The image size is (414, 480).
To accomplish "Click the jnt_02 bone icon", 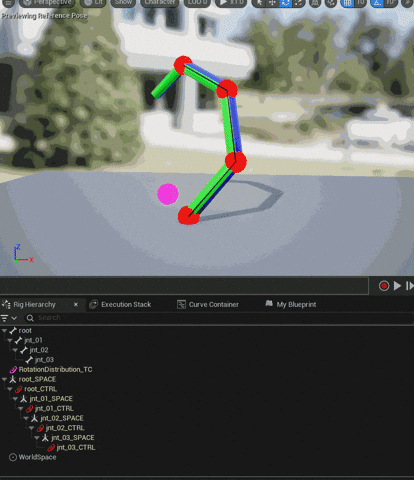I will tap(24, 350).
